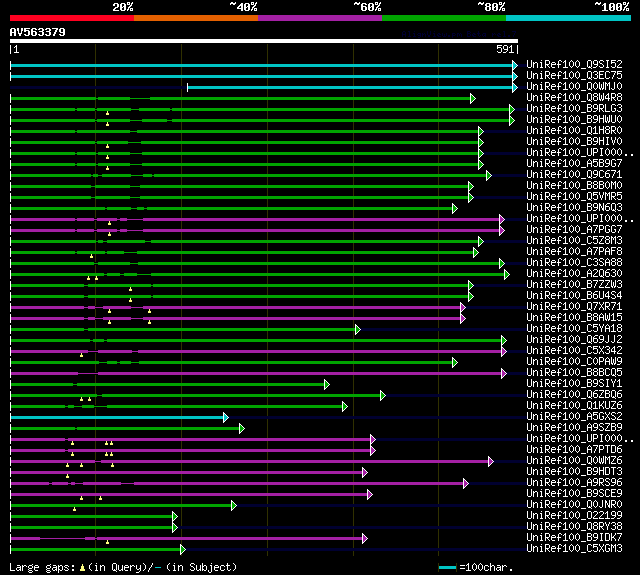Open the hit UniRef100_A5B9G7
Image resolution: width=640 pixels, height=575 pixels.
(x=574, y=164)
